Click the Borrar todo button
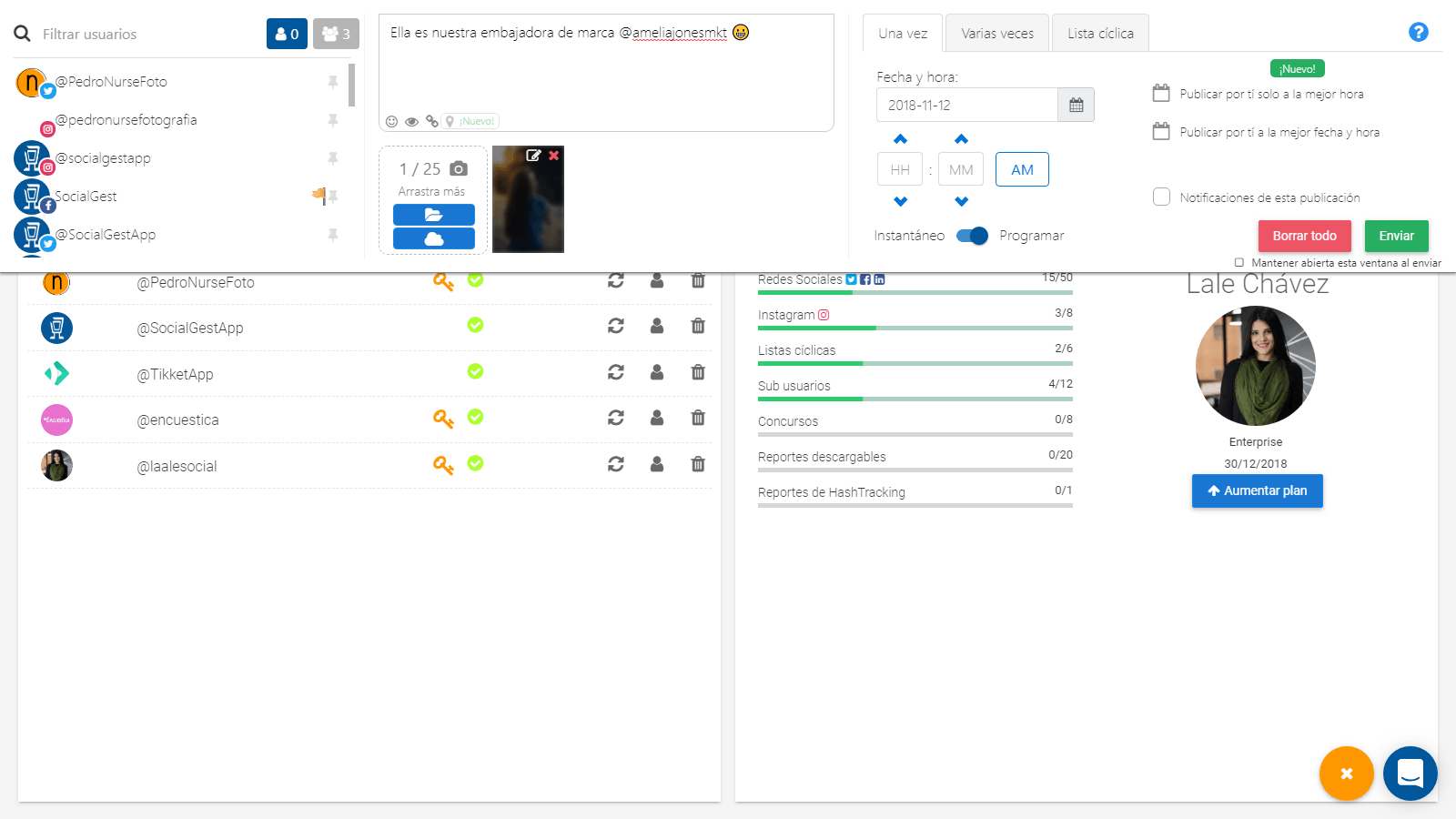The image size is (1456, 819). pyautogui.click(x=1304, y=236)
